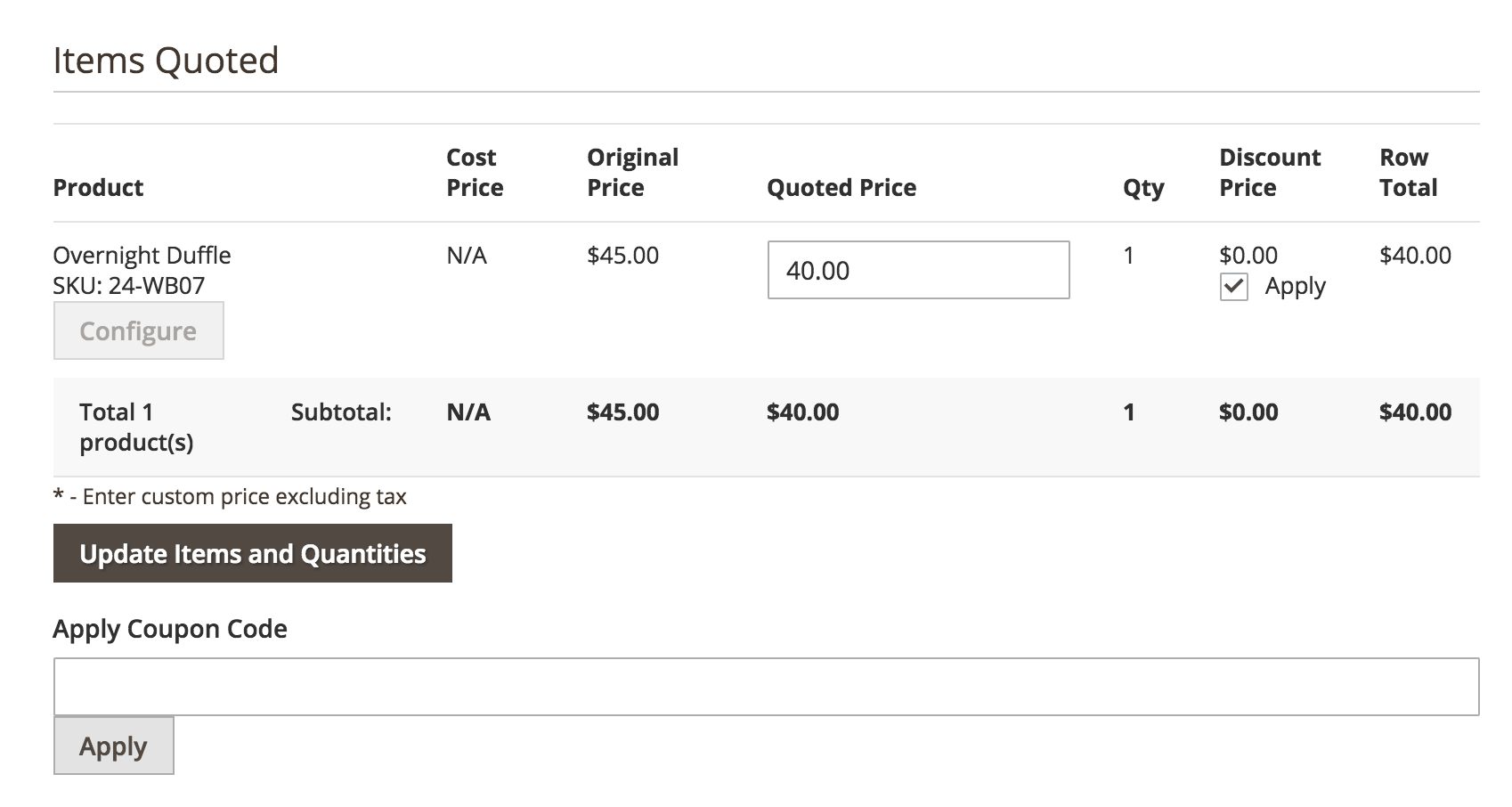Click the Overnight Duffle product name

(x=142, y=255)
